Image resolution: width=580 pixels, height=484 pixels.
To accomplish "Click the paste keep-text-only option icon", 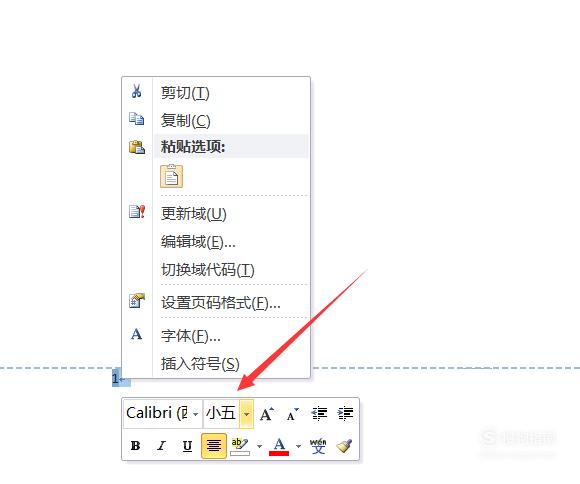I will coord(171,176).
